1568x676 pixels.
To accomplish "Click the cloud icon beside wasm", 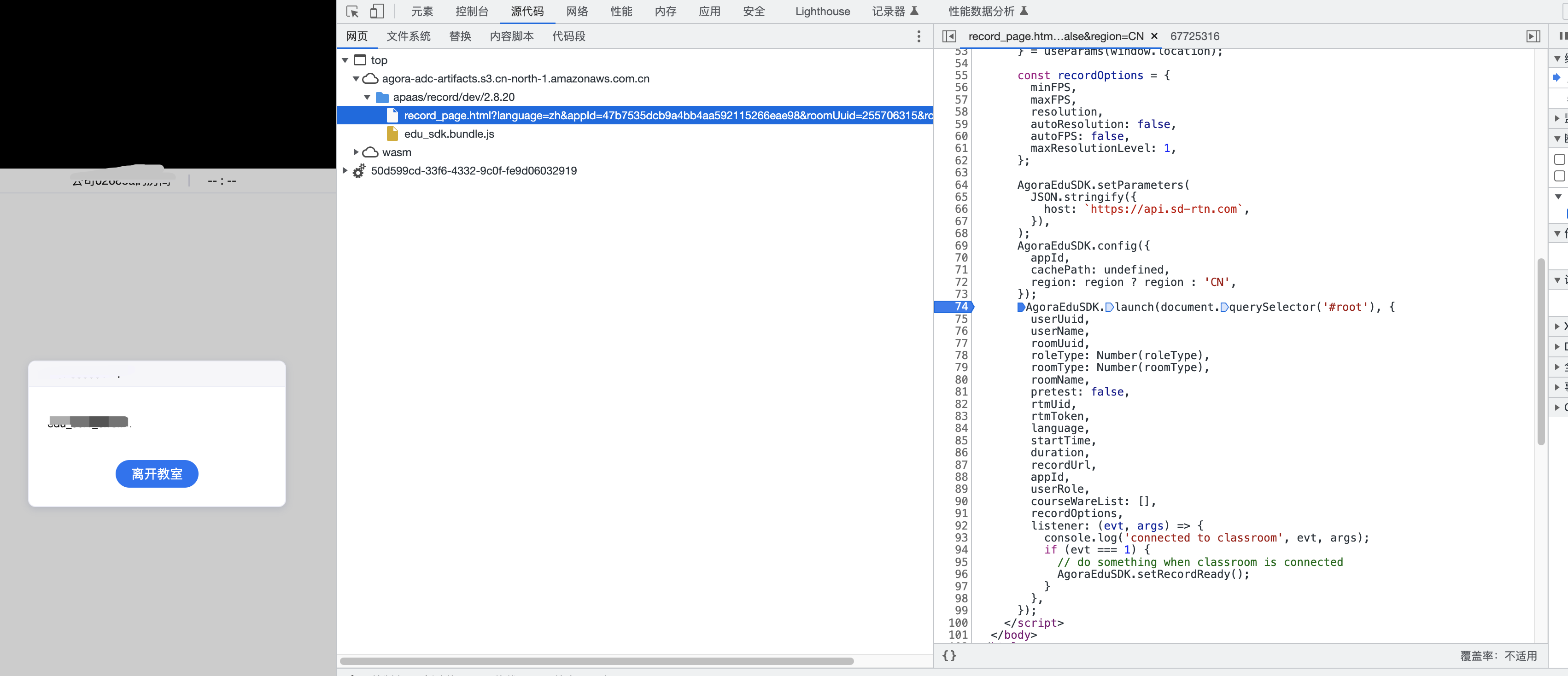I will tap(370, 153).
